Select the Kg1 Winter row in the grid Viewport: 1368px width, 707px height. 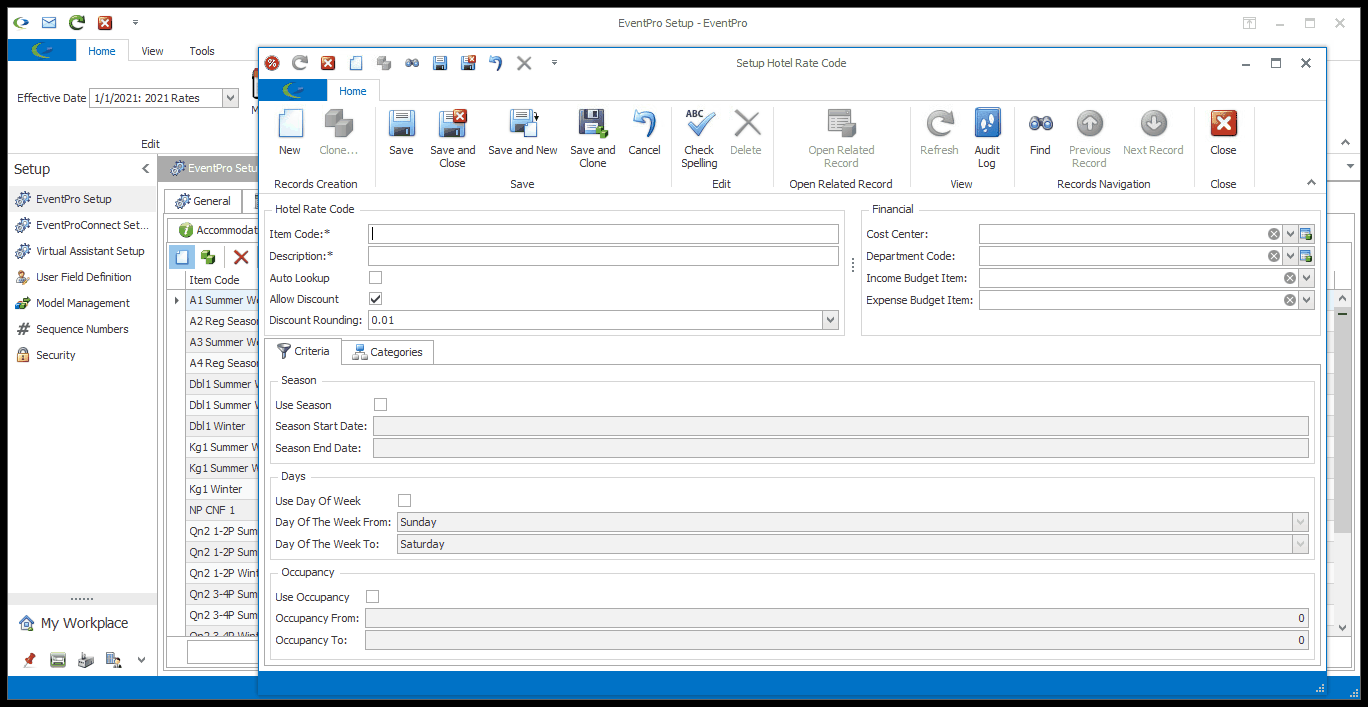pyautogui.click(x=222, y=489)
